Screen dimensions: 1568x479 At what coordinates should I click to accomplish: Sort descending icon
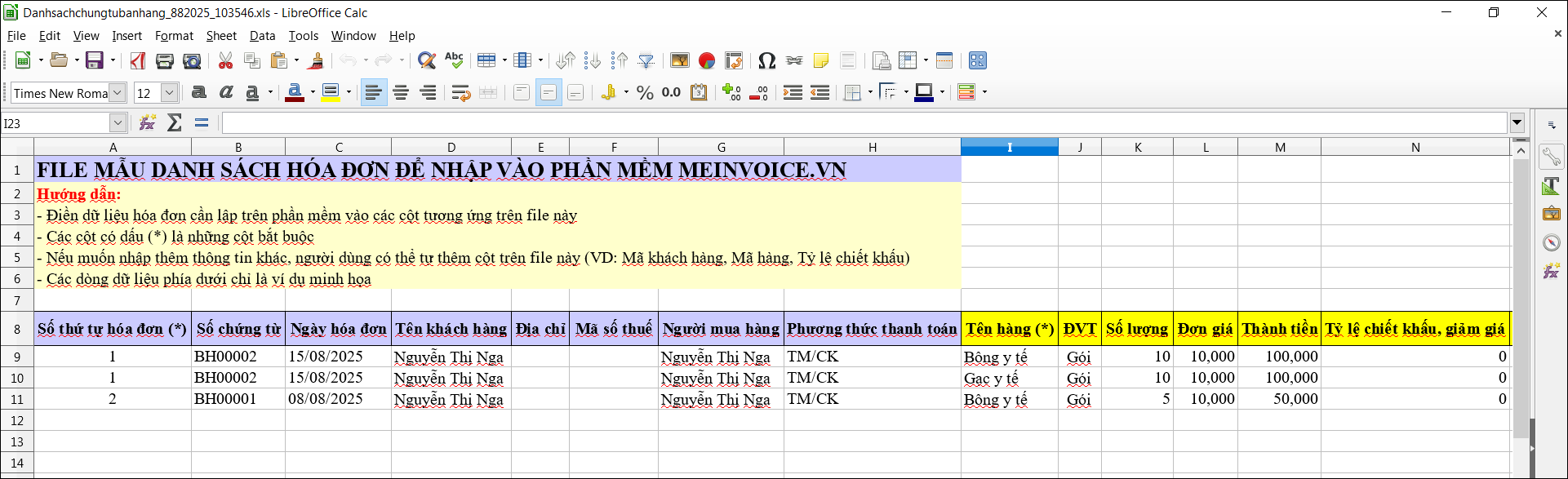[620, 60]
